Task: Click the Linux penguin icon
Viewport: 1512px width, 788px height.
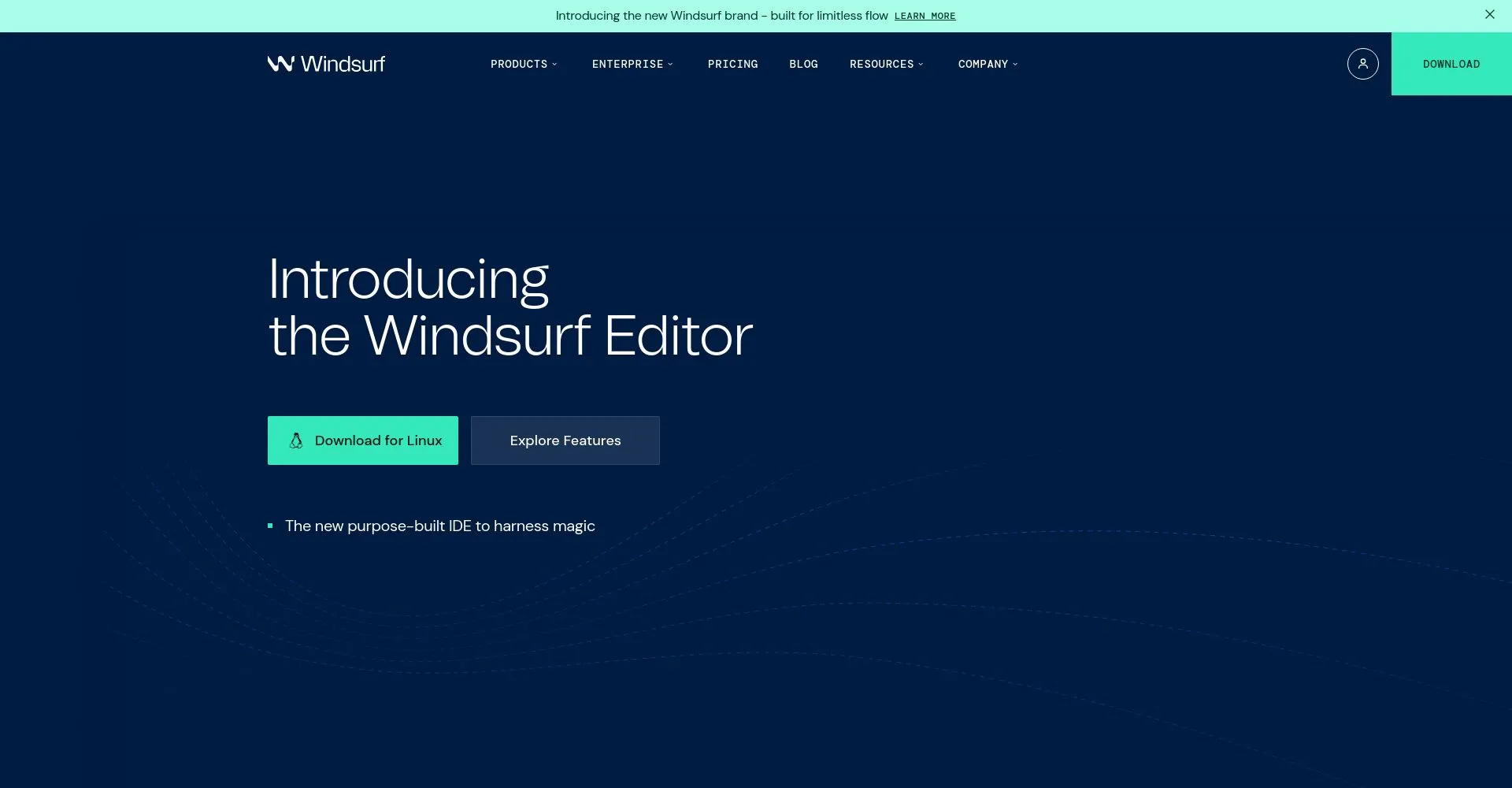Action: tap(296, 440)
